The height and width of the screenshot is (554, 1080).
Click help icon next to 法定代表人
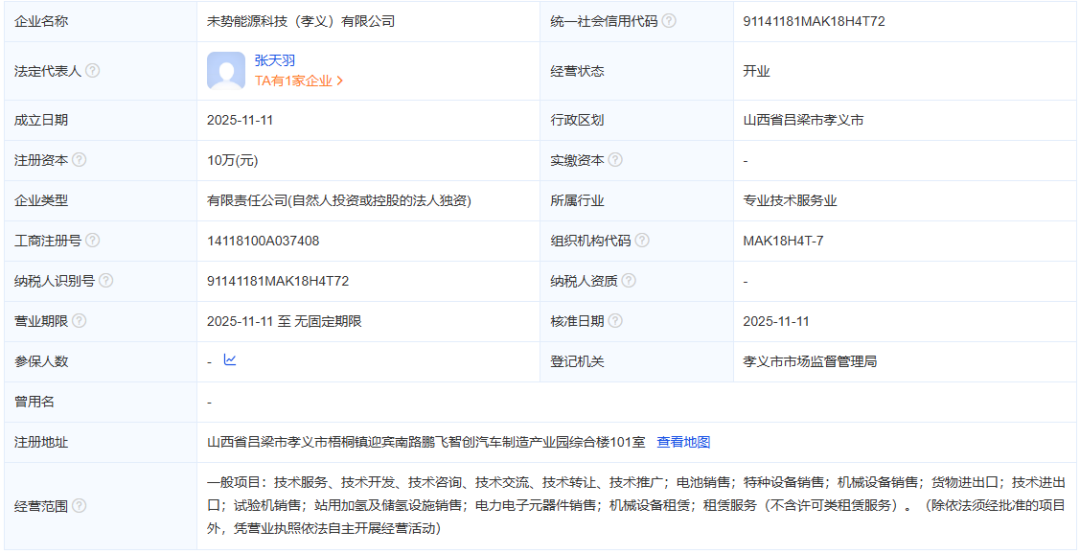[x=93, y=71]
